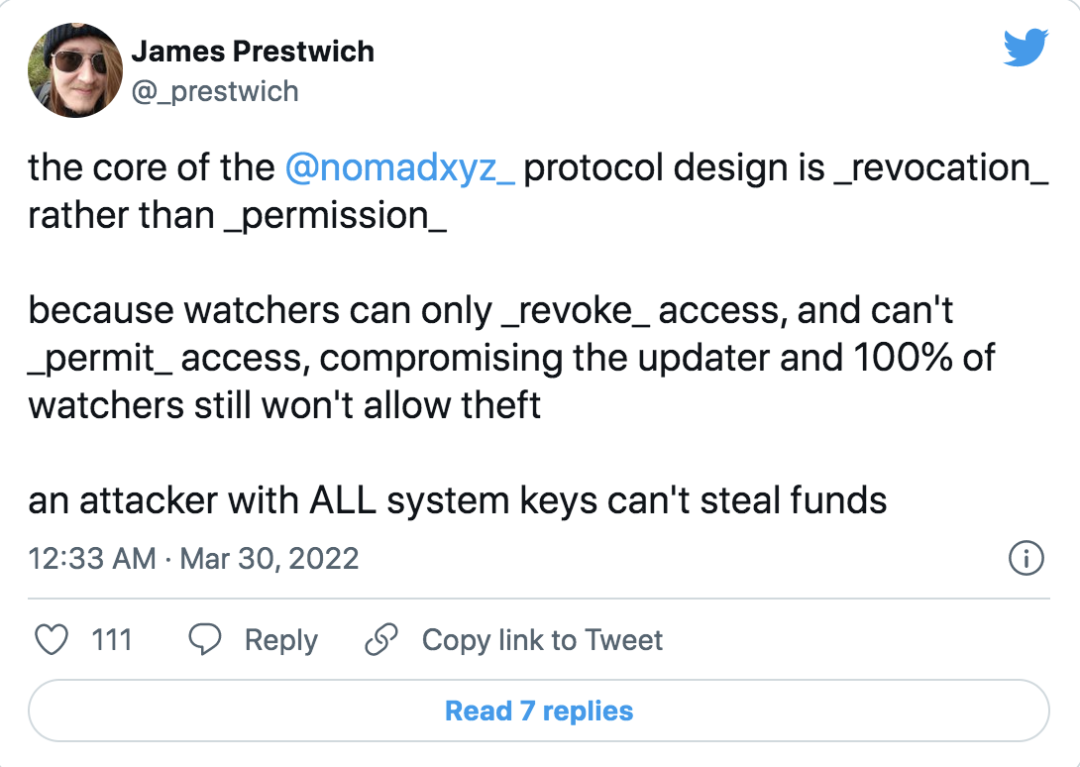Click the _permission_ word in tweet
Screen dimensions: 1080x767
tap(335, 216)
